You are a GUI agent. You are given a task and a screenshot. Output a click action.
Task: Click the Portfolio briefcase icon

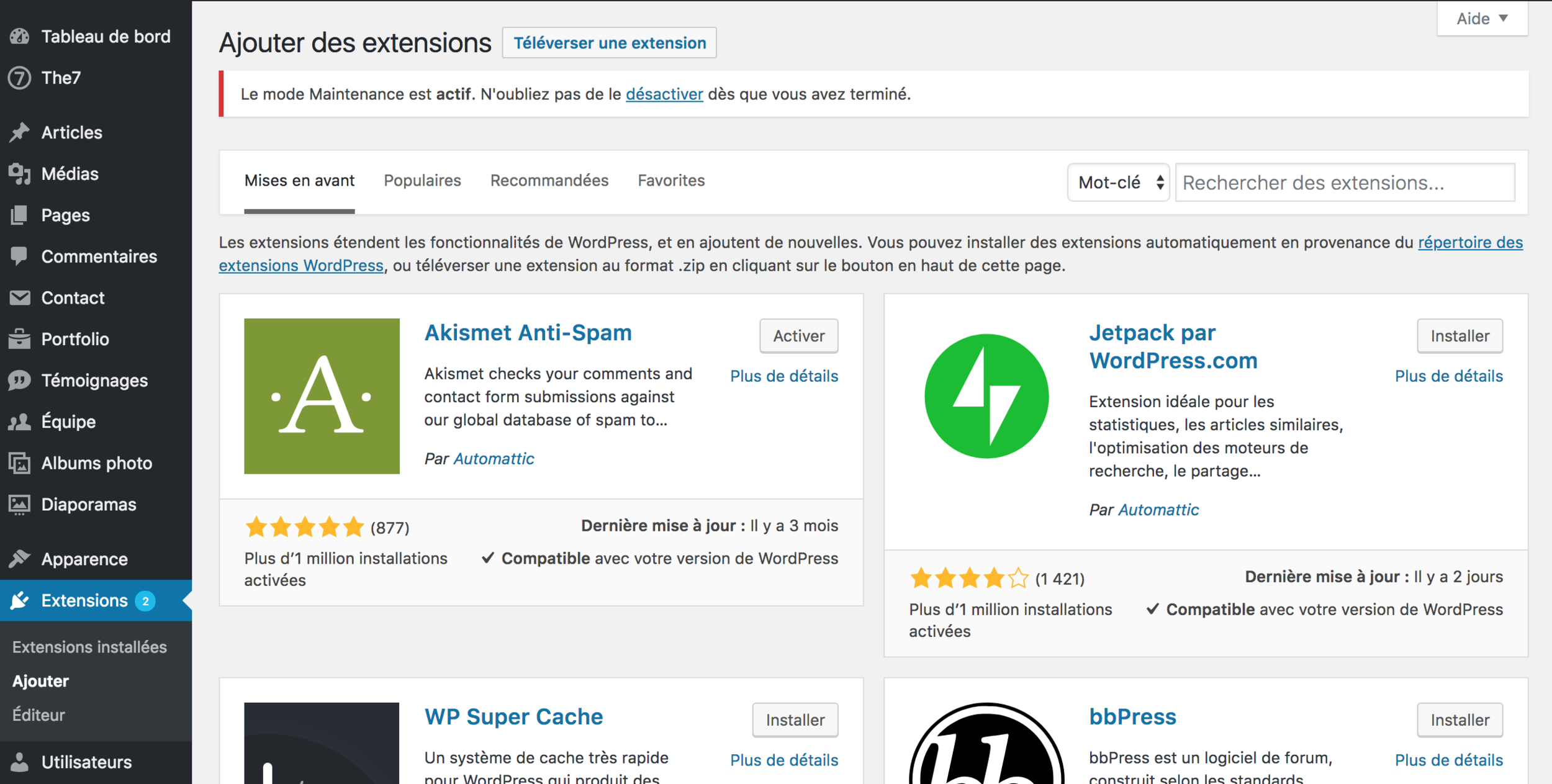(x=20, y=339)
